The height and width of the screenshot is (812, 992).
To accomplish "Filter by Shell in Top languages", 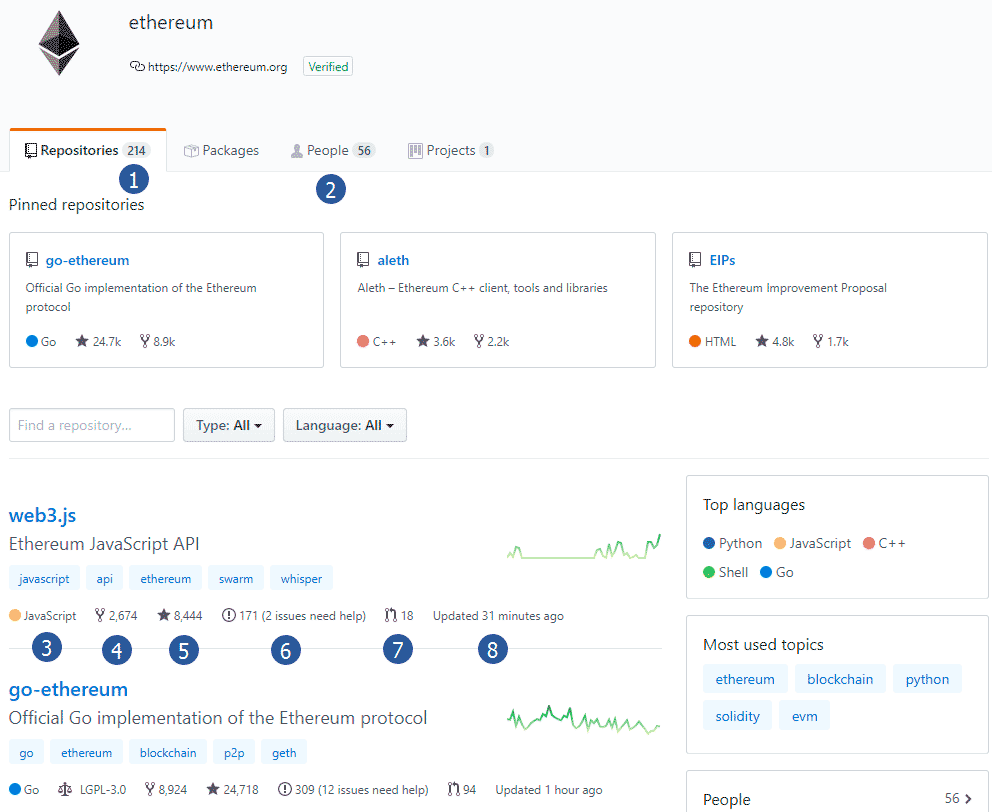I will 726,572.
